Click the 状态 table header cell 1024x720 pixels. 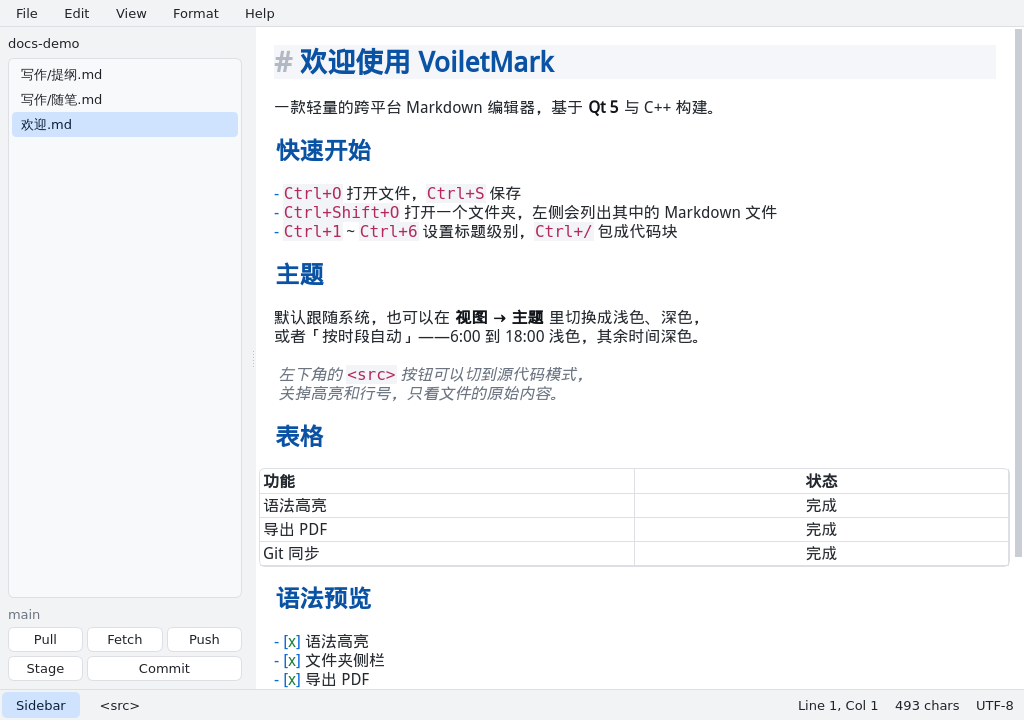822,481
